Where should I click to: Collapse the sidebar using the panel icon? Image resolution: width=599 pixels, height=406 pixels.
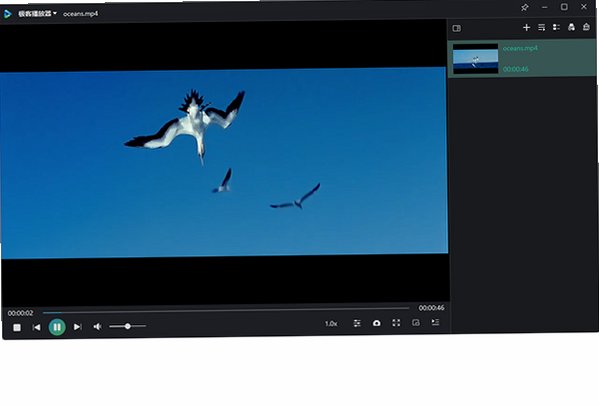pyautogui.click(x=457, y=28)
